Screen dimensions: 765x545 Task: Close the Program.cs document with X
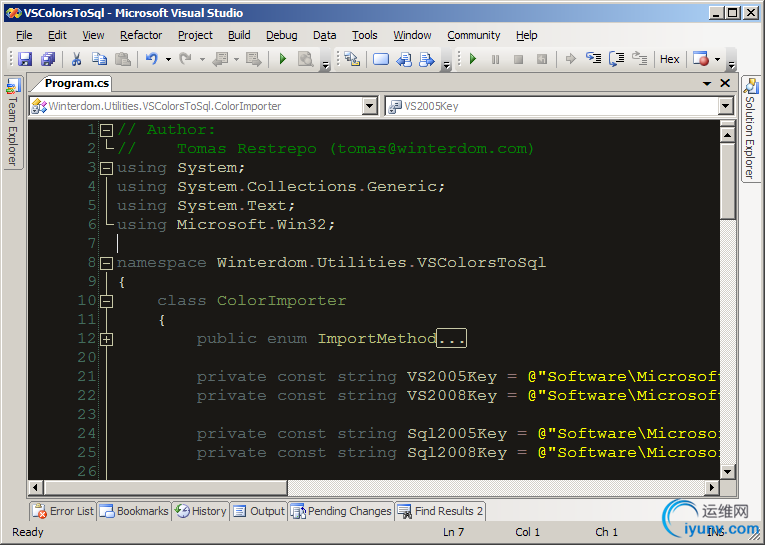(725, 83)
